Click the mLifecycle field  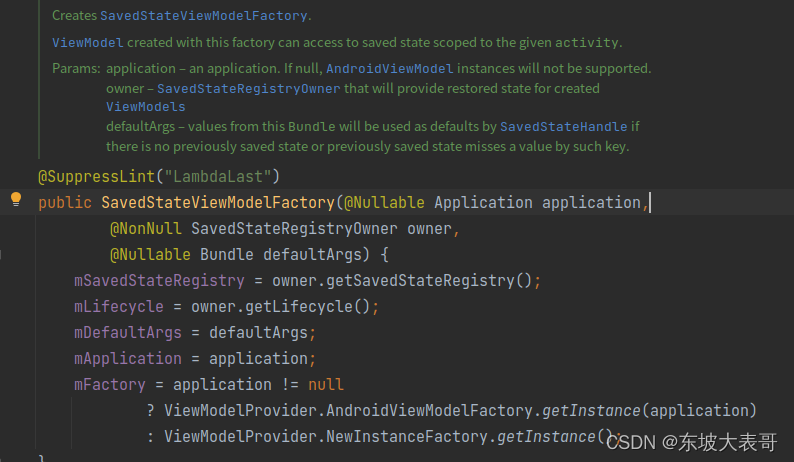click(x=119, y=306)
